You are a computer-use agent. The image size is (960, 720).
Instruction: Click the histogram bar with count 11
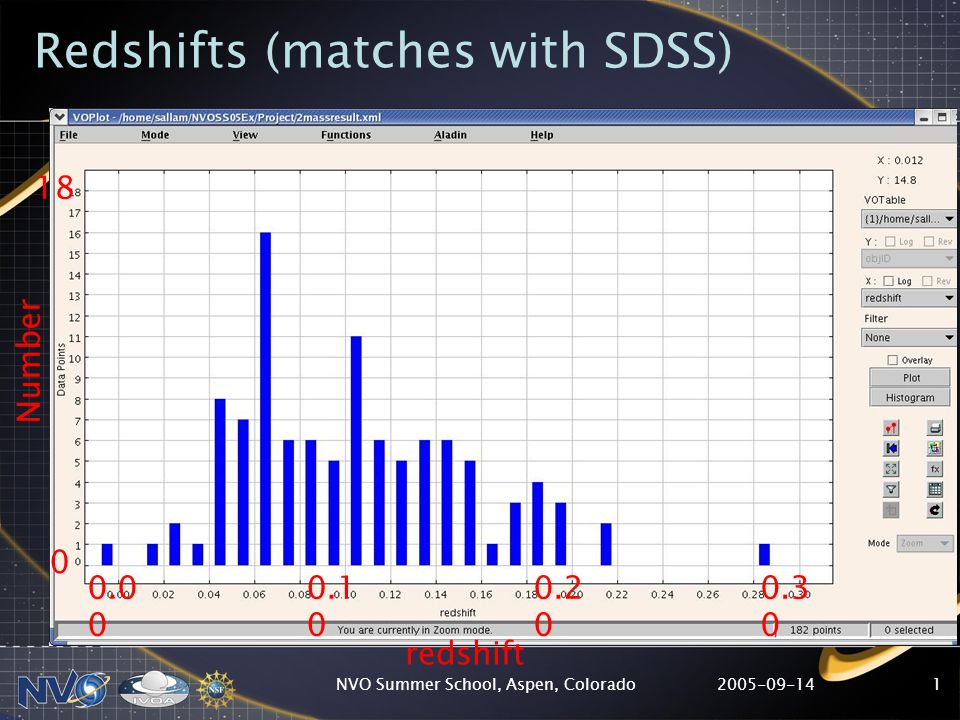pos(356,451)
